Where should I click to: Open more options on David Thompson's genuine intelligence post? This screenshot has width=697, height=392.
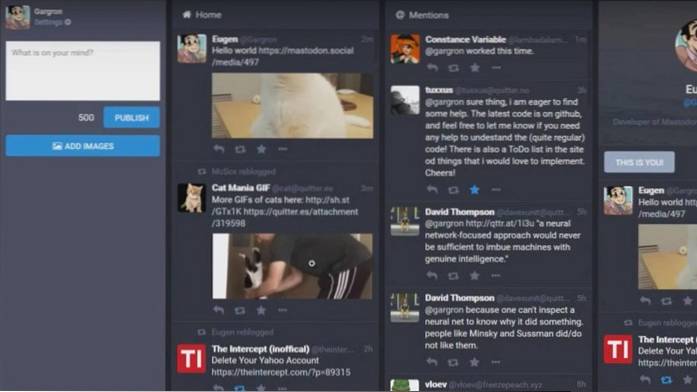click(496, 276)
